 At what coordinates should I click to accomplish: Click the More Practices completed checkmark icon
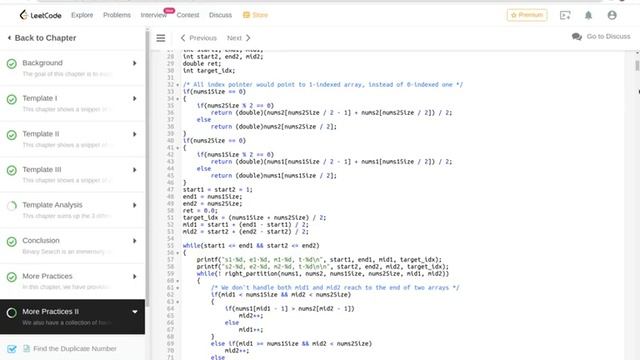click(x=12, y=277)
